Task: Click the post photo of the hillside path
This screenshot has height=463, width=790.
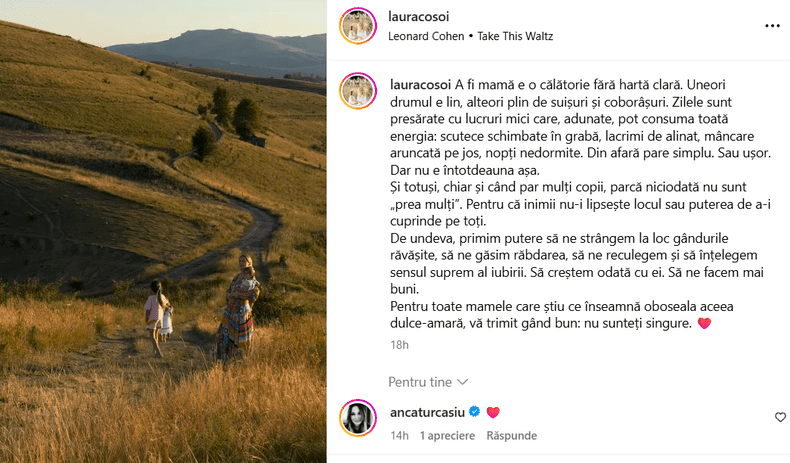Action: pyautogui.click(x=163, y=232)
